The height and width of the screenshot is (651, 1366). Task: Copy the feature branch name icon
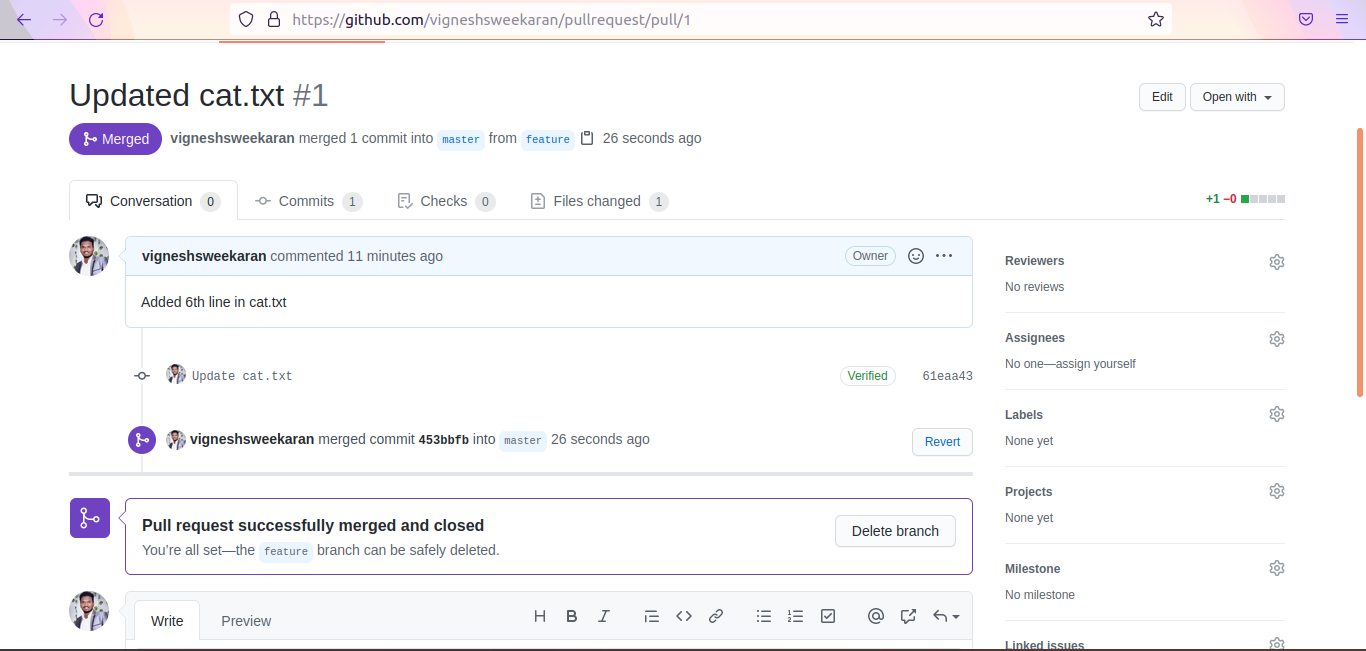coord(587,139)
